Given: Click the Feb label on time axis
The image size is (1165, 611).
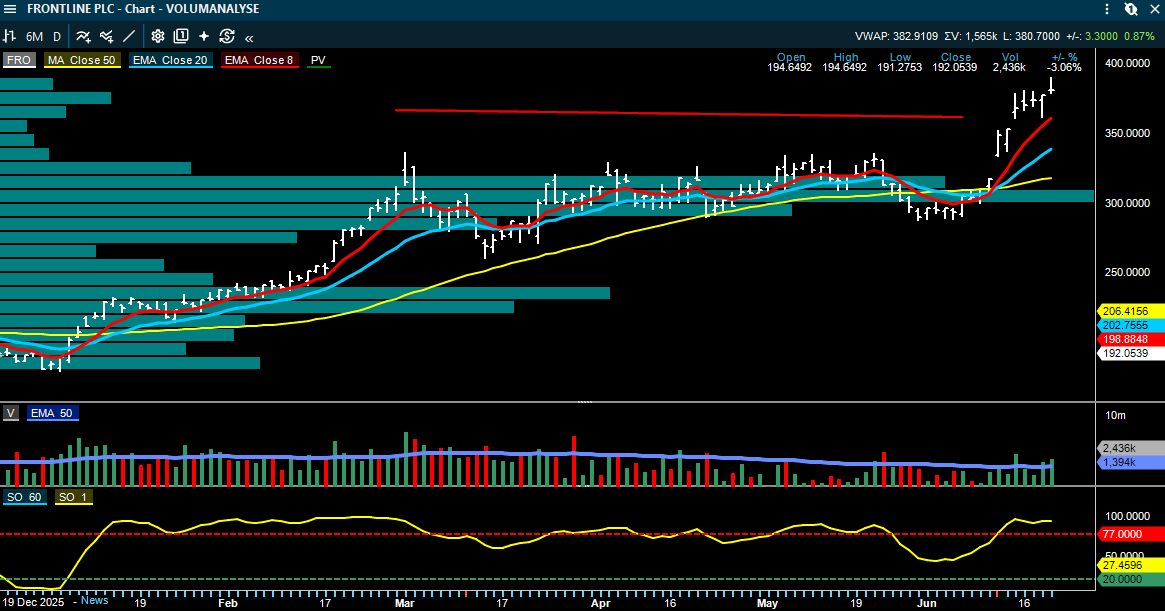Looking at the screenshot, I should pyautogui.click(x=228, y=603).
